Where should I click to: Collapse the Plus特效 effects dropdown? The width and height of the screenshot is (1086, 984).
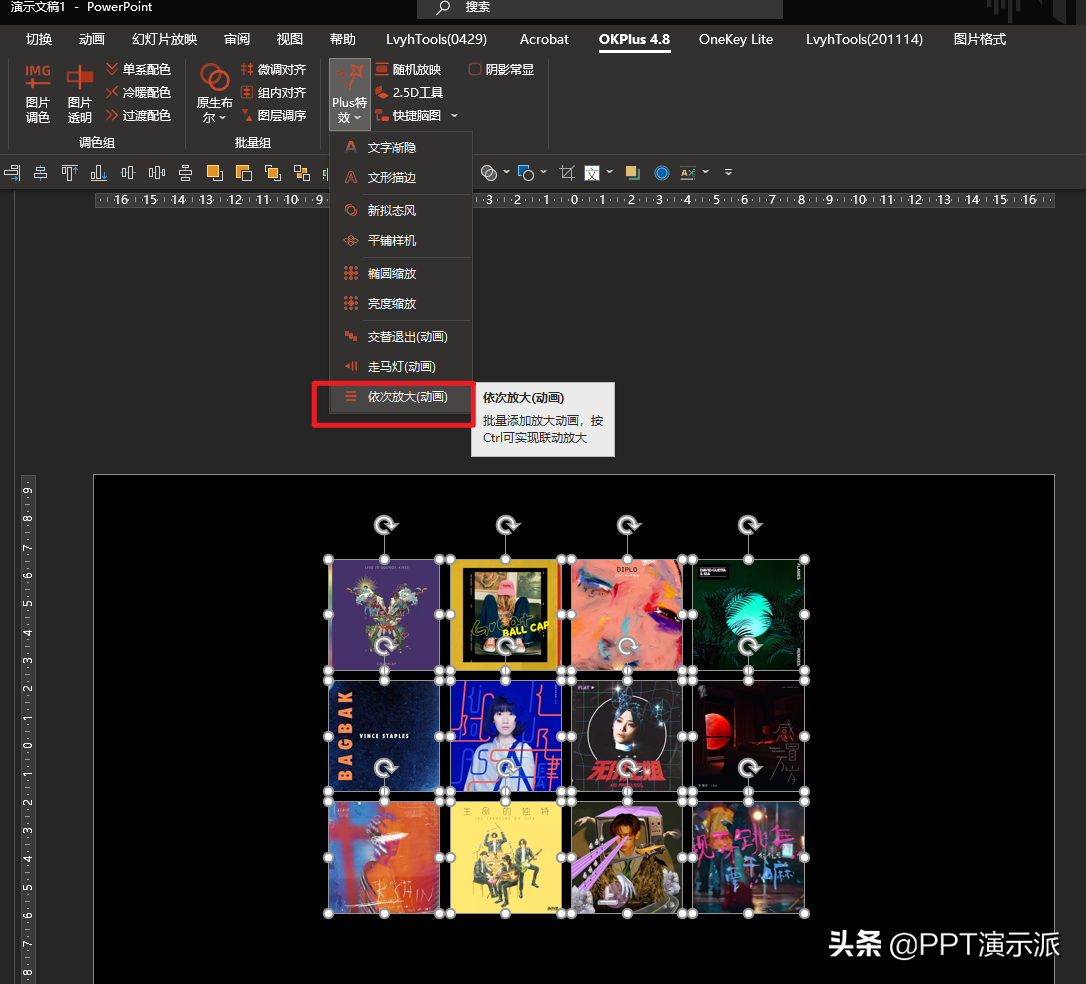click(x=349, y=94)
